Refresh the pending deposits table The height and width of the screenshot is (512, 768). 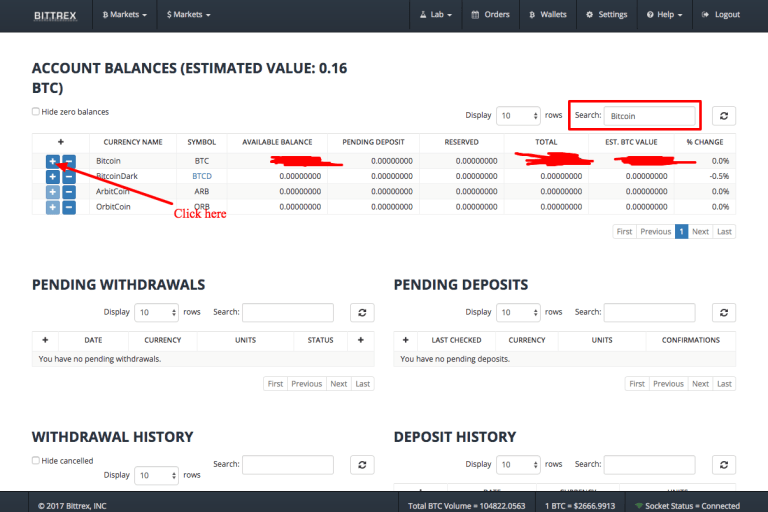point(723,313)
